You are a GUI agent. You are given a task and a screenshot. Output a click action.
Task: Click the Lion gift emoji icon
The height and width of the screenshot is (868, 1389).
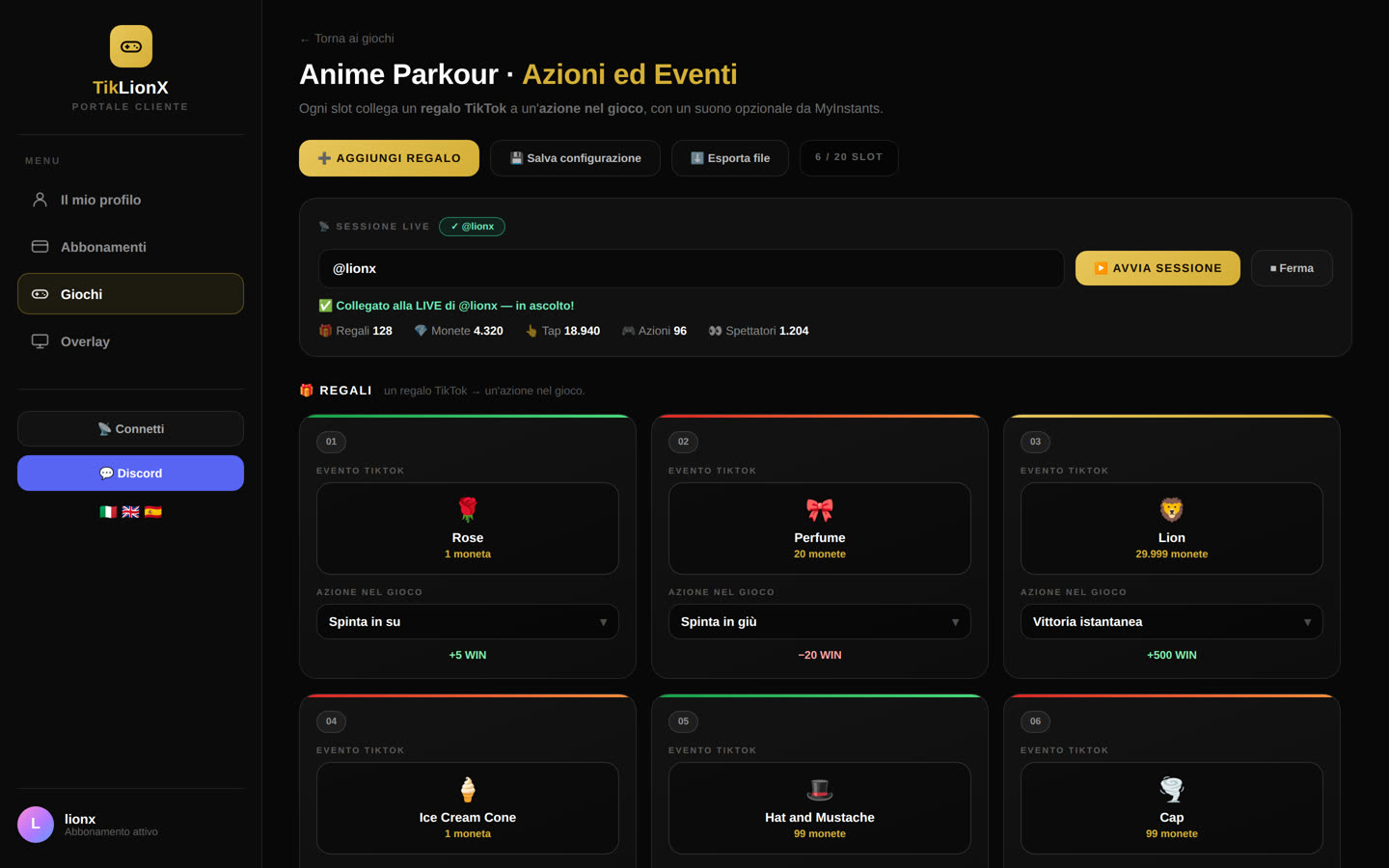tap(1172, 509)
